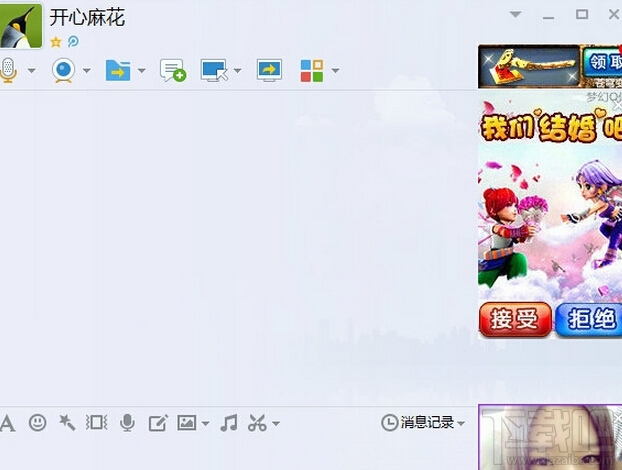Expand video call options dropdown arrow
The image size is (622, 470).
[x=86, y=71]
